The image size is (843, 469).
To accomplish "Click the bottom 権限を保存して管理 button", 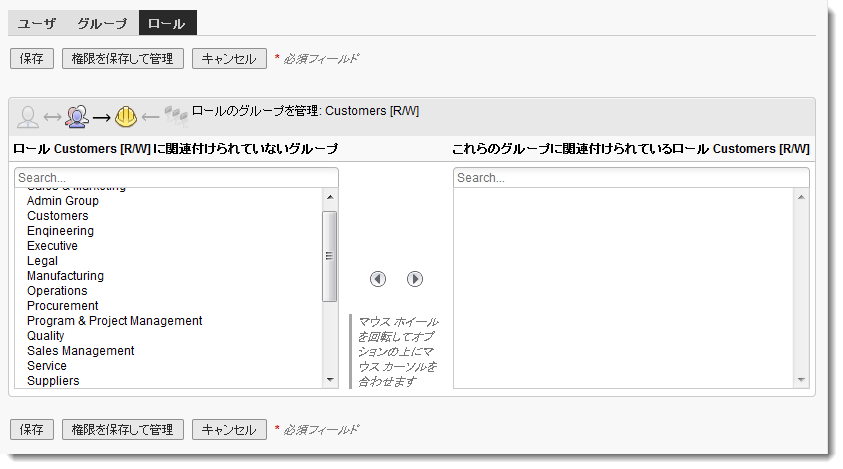I will click(x=123, y=430).
